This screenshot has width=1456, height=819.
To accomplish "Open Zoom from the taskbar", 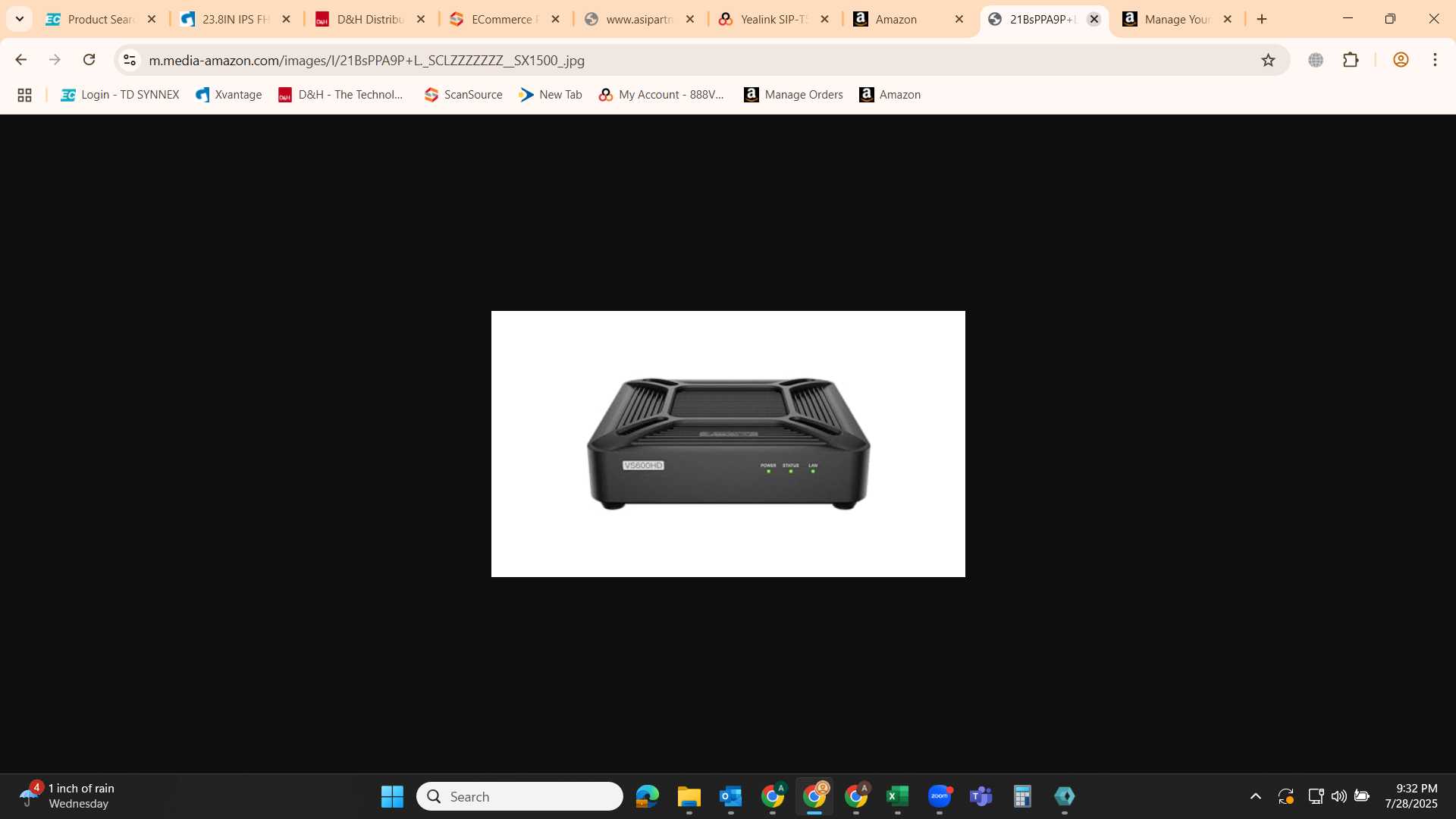I will tap(940, 796).
